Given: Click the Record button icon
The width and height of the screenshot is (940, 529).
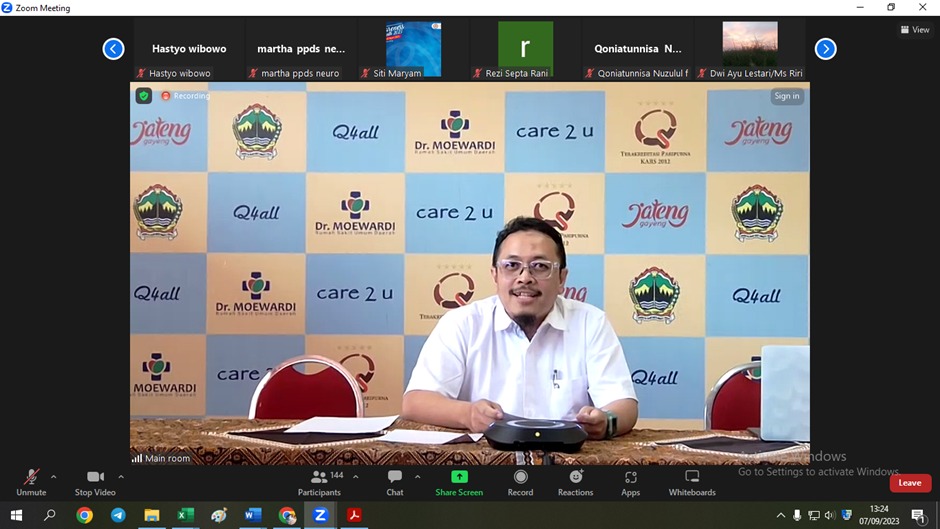Looking at the screenshot, I should click(520, 479).
